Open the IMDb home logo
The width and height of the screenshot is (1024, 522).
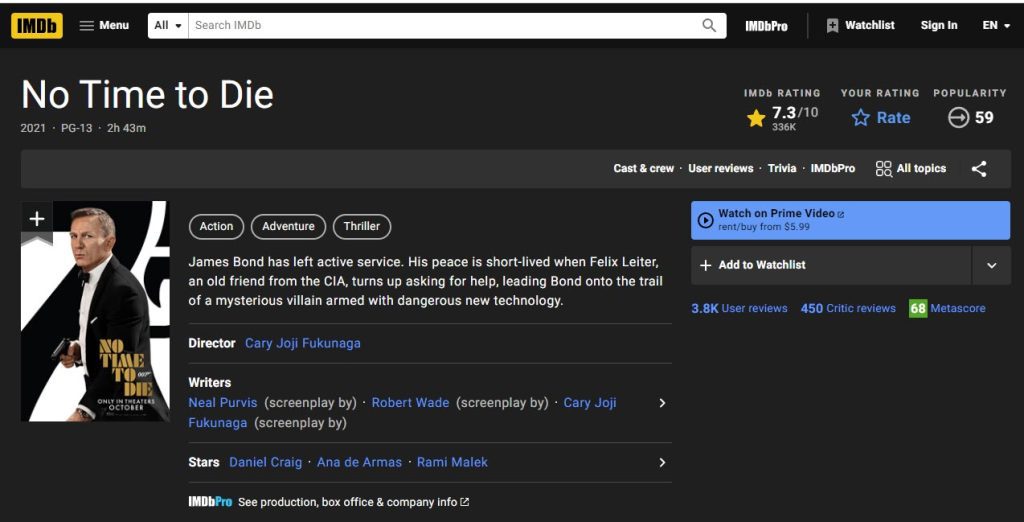click(37, 25)
